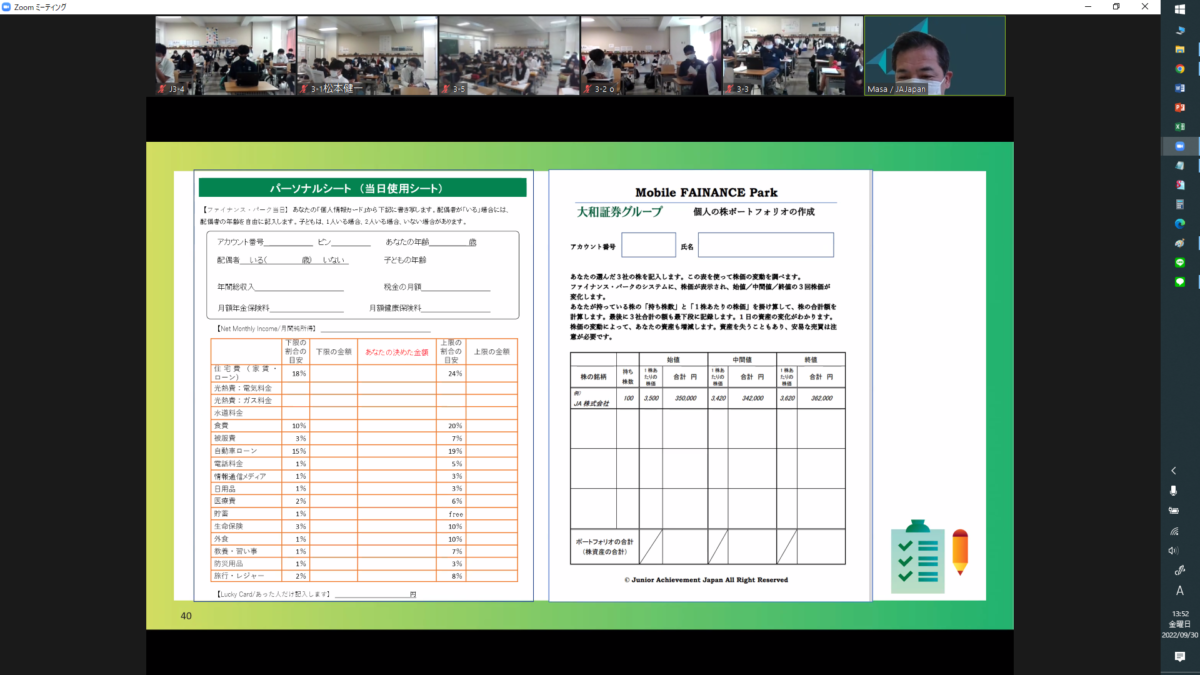Click the "始値" column header
The image size is (1200, 675).
673,358
